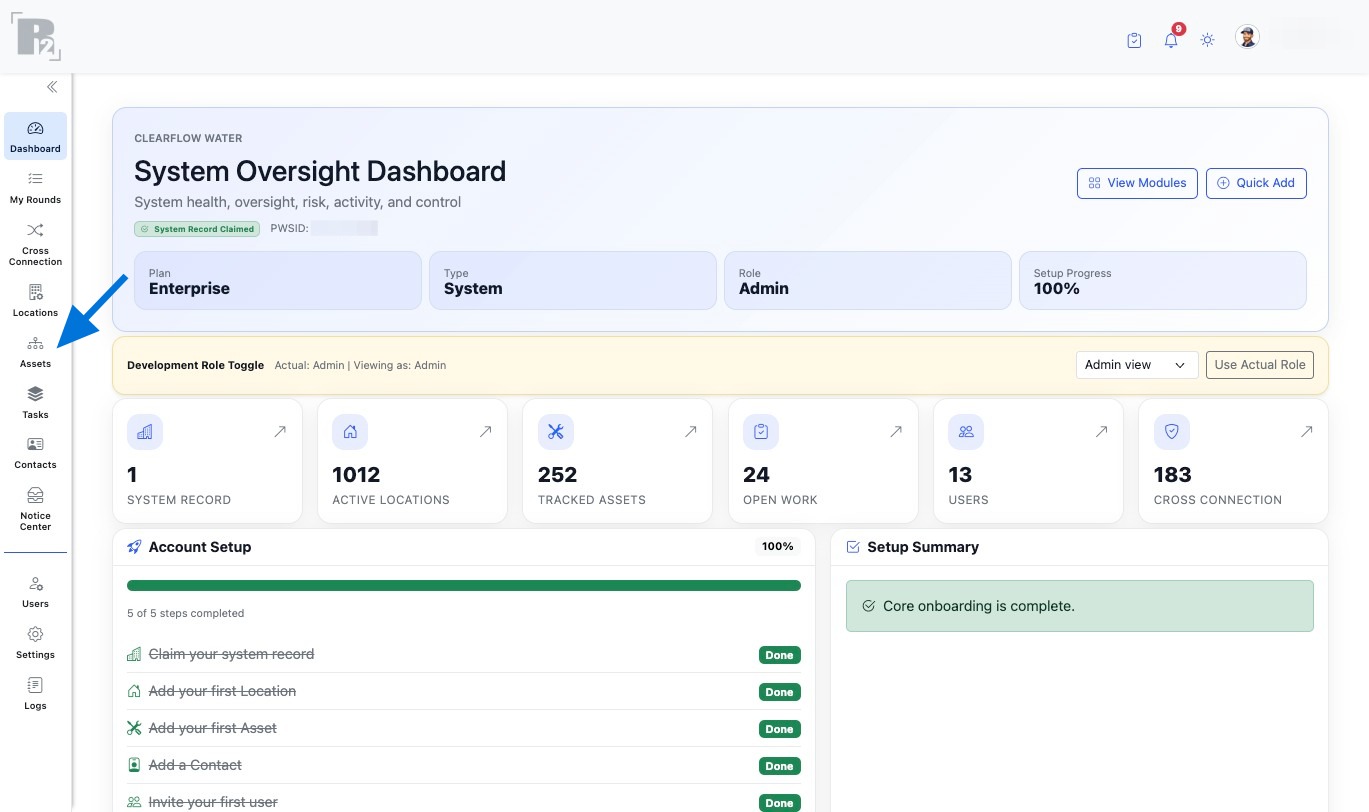Image resolution: width=1369 pixels, height=812 pixels.
Task: Click Use Actual Role button
Action: click(x=1260, y=365)
